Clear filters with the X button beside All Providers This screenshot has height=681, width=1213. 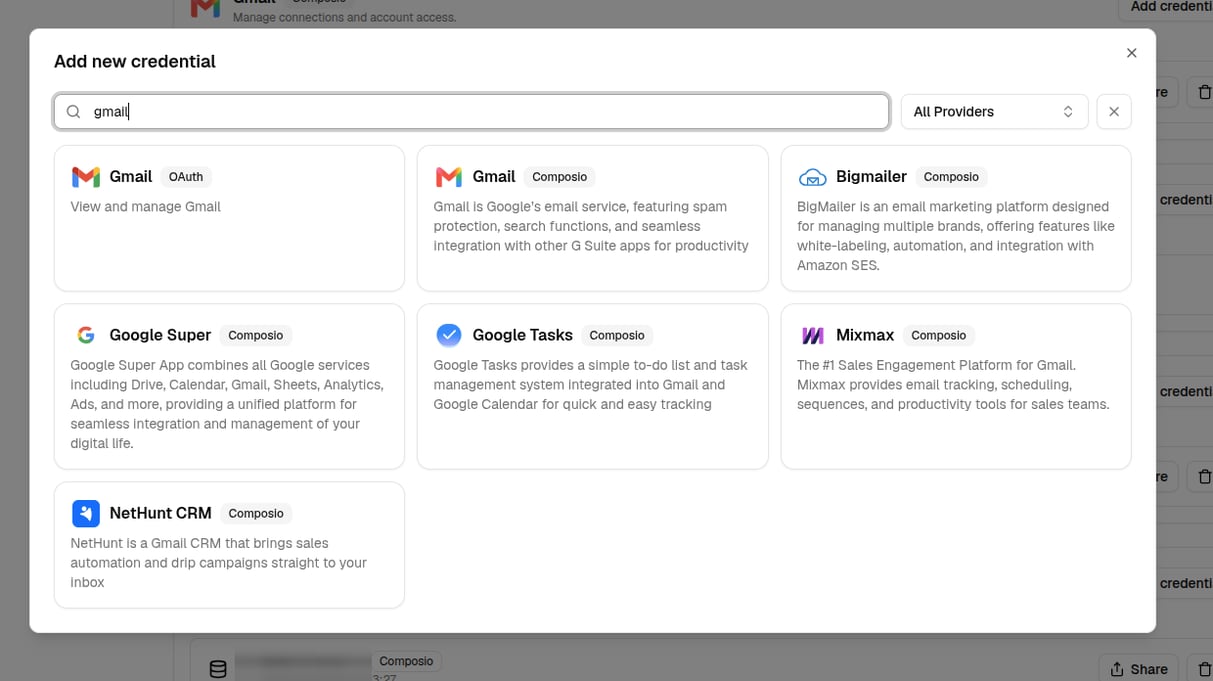click(x=1113, y=112)
